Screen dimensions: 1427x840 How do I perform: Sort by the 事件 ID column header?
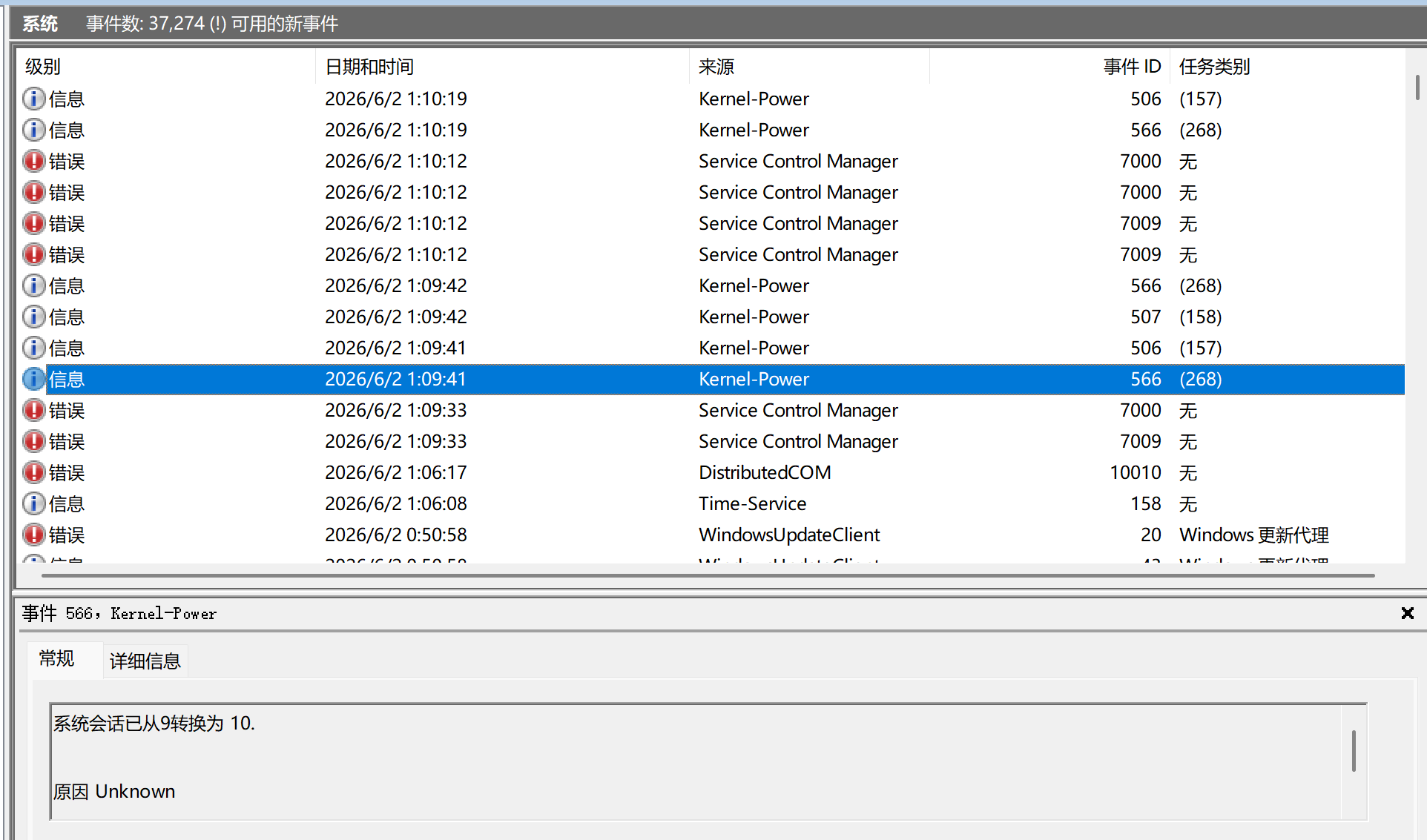pos(1049,67)
